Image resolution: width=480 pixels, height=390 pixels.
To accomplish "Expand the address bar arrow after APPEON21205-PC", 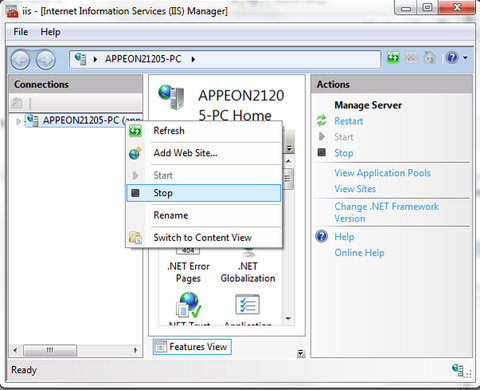I will 193,60.
